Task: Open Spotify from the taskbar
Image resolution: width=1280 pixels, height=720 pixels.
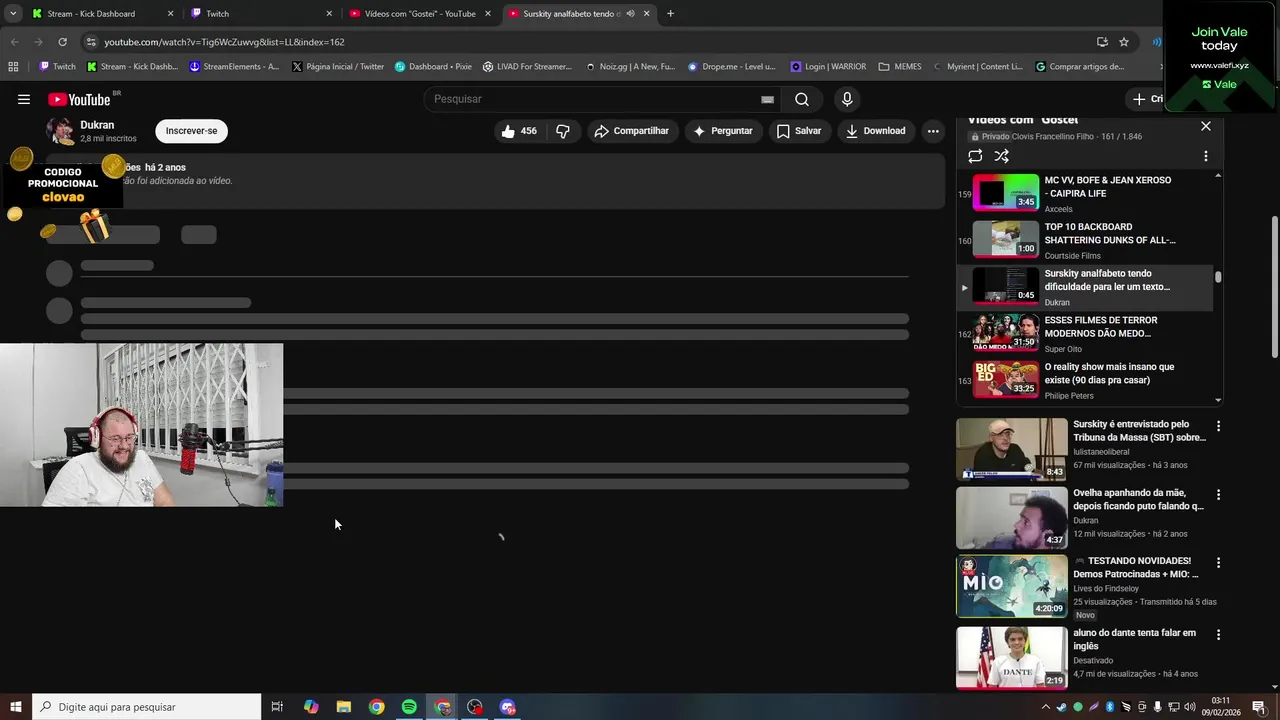Action: click(409, 707)
